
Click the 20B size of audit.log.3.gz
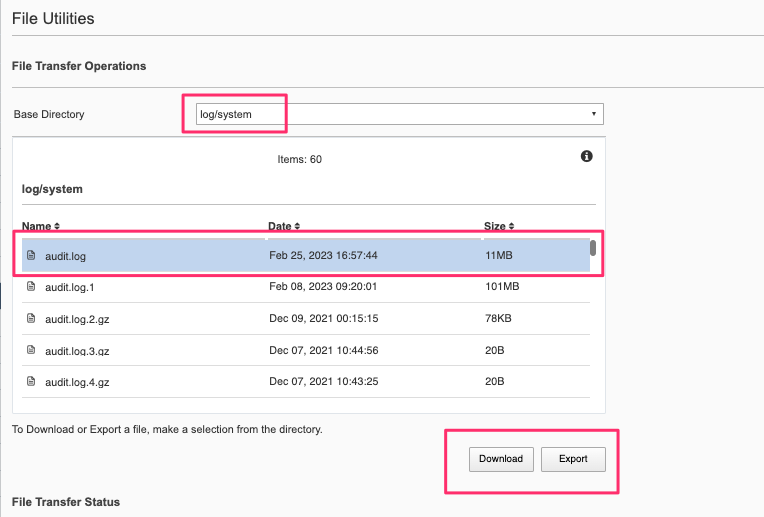point(495,350)
